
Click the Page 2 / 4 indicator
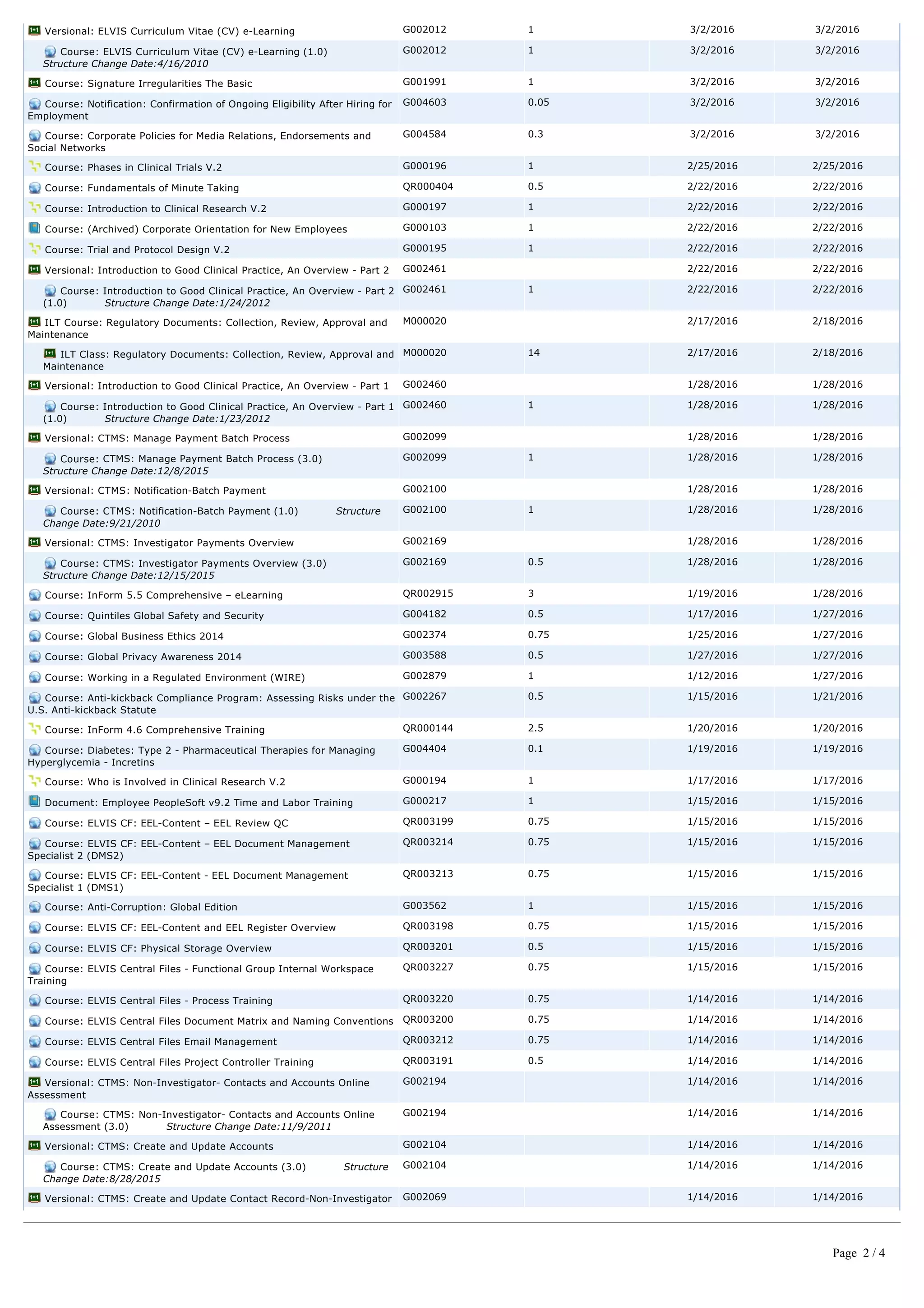(x=858, y=1253)
